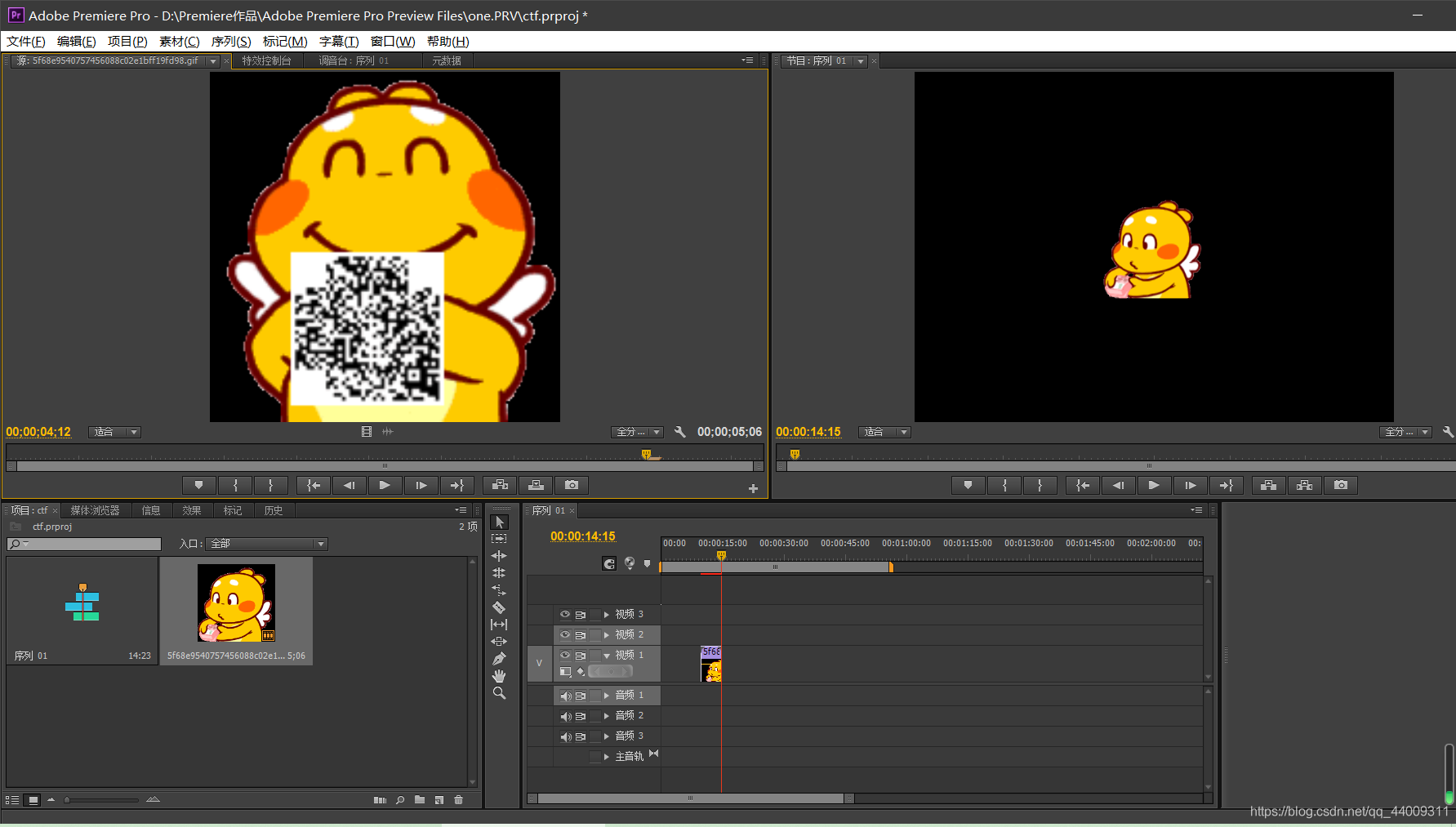This screenshot has width=1456, height=827.
Task: Play the program monitor sequence
Action: (1154, 485)
